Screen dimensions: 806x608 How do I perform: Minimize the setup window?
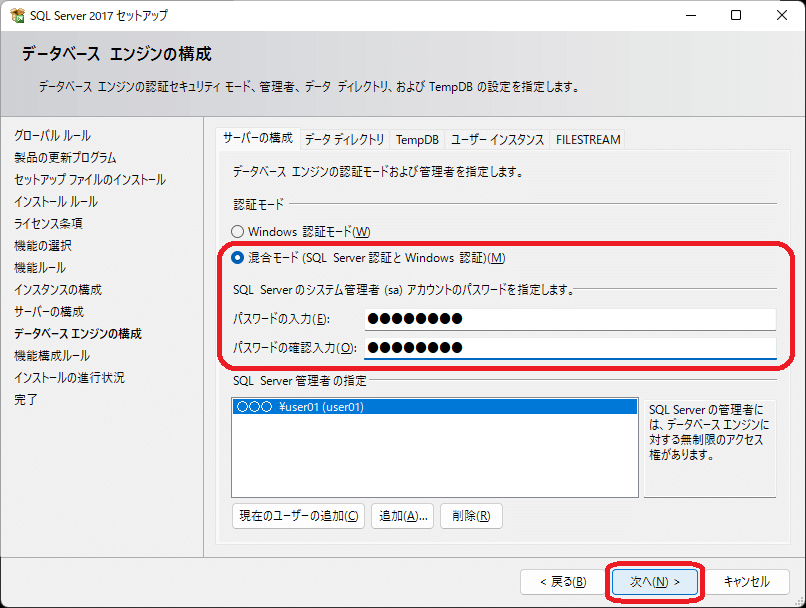pyautogui.click(x=690, y=15)
